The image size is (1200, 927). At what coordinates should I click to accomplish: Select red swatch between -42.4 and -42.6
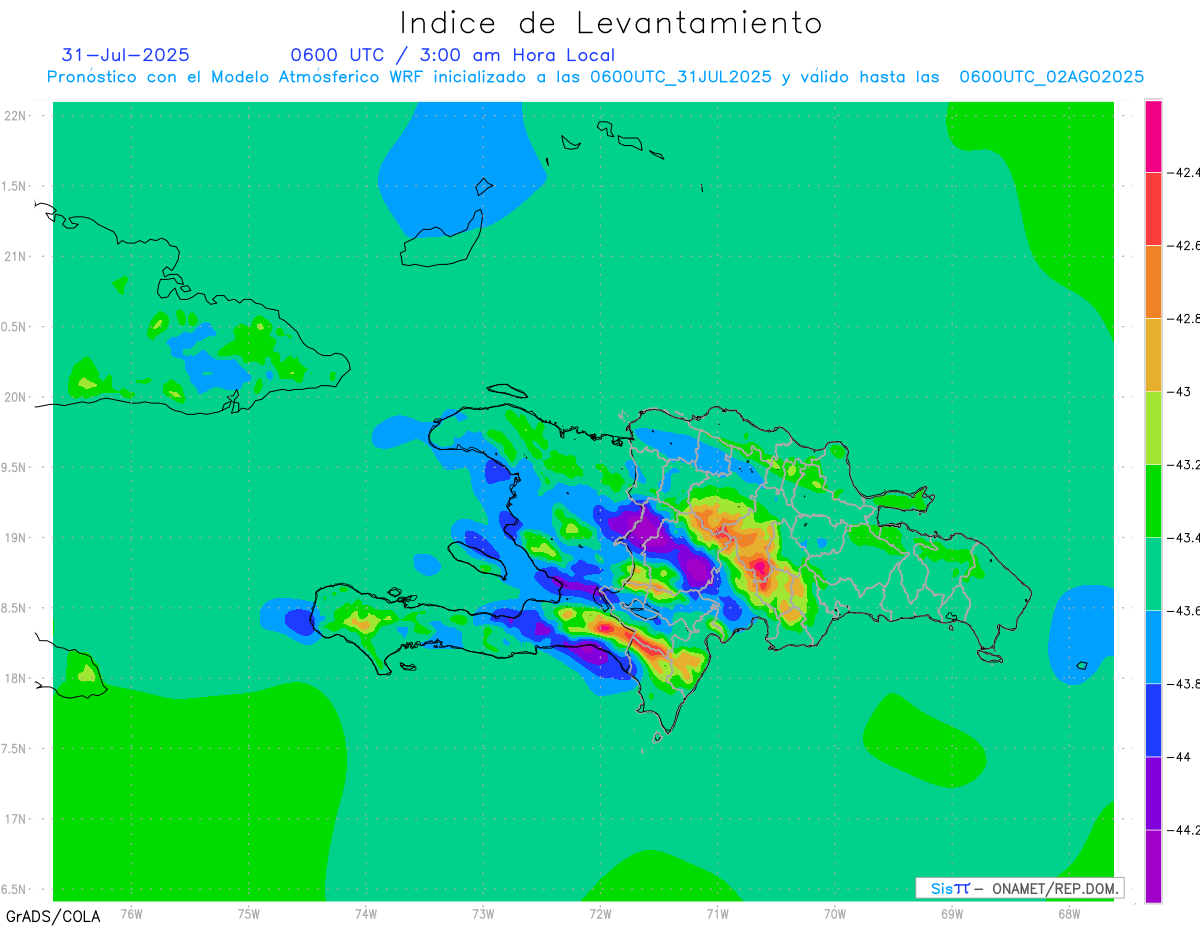(1153, 209)
